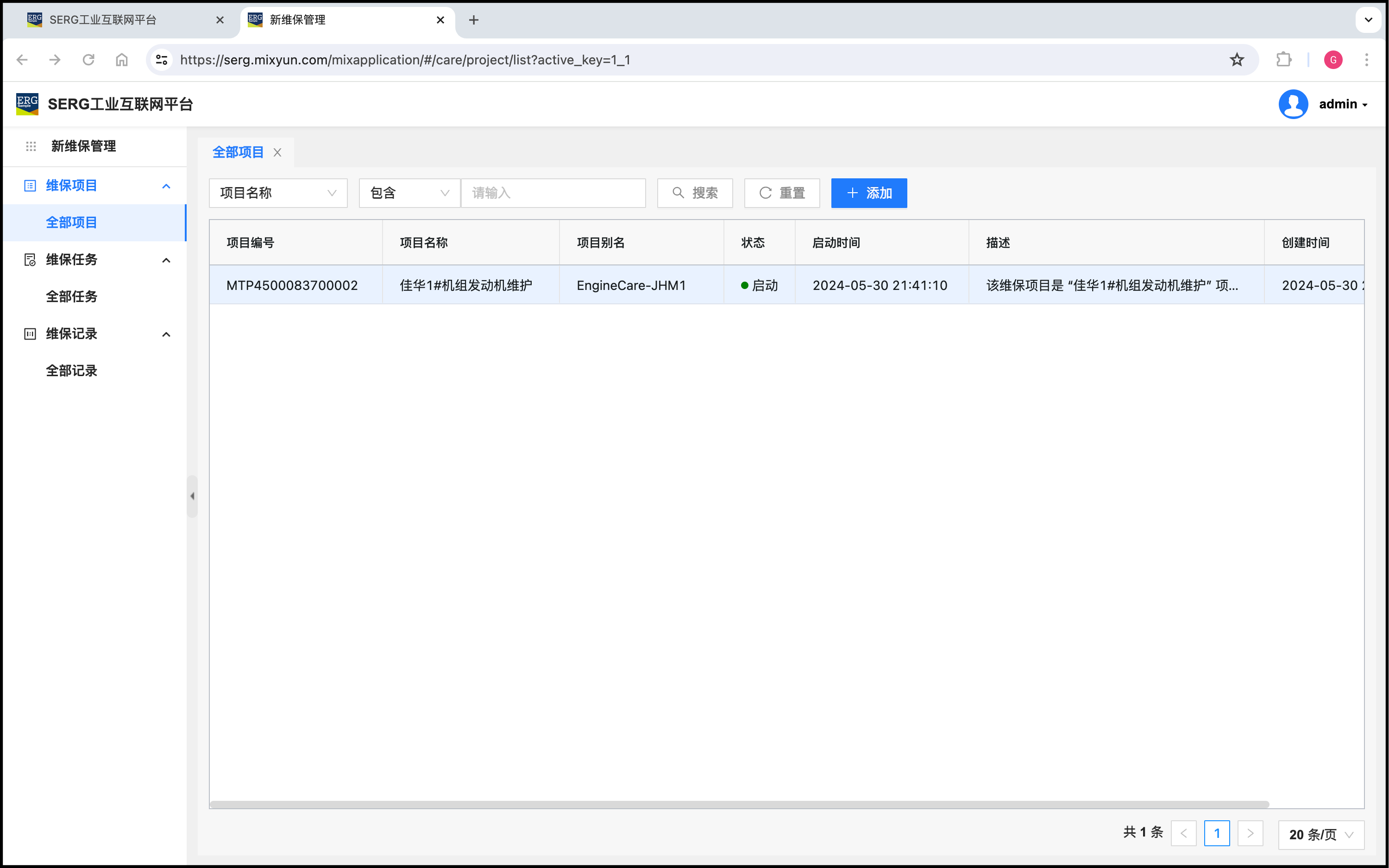This screenshot has height=868, width=1389.
Task: Click the 重置 reset button
Action: (782, 193)
